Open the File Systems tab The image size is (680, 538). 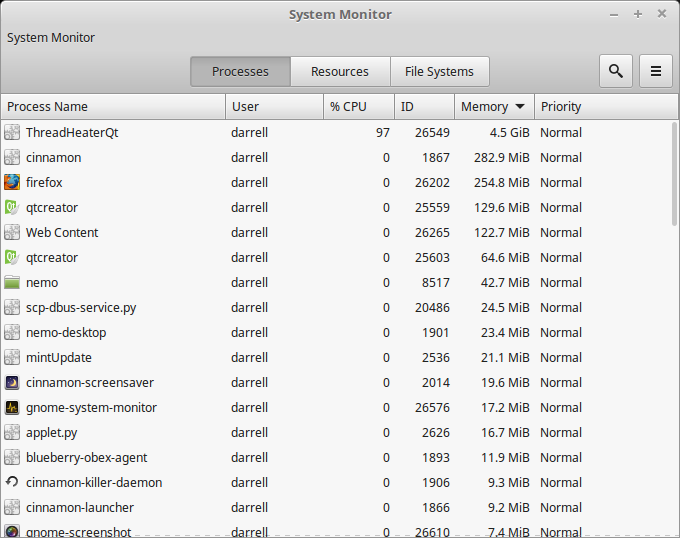coord(439,71)
